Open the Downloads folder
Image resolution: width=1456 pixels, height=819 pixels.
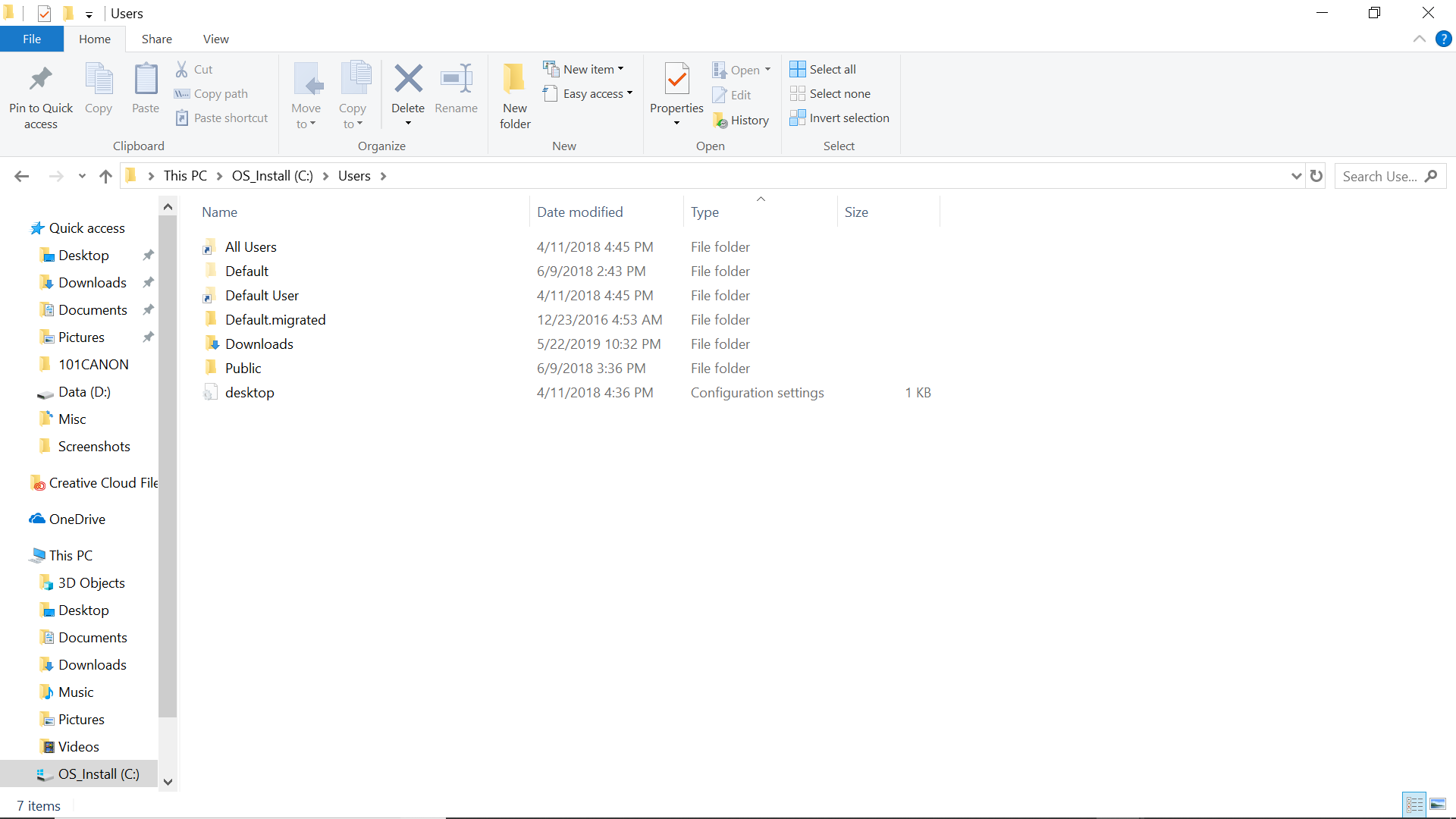[259, 343]
